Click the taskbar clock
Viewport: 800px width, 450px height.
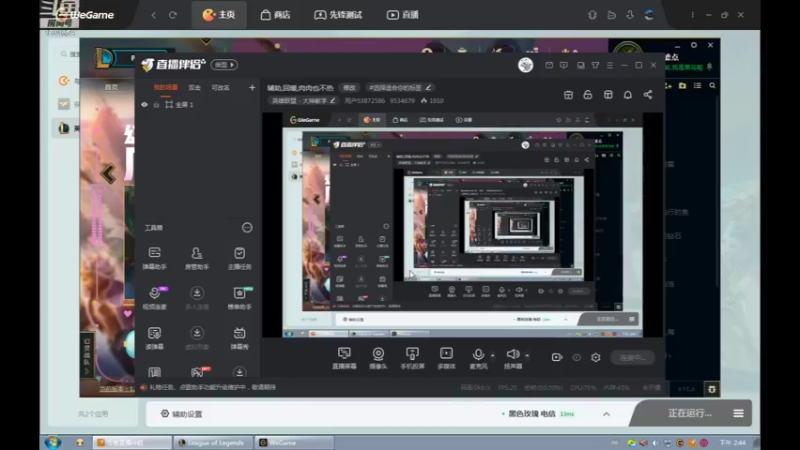point(733,442)
